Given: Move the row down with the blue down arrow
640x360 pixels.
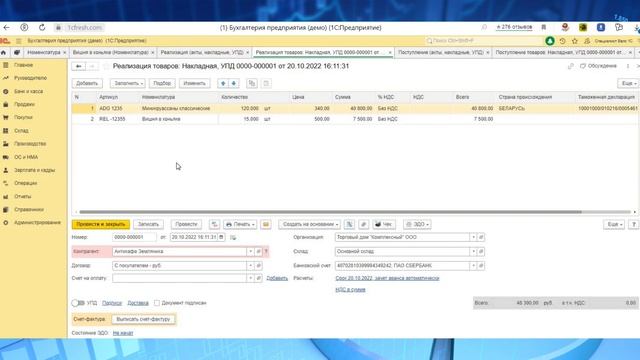Looking at the screenshot, I should pyautogui.click(x=233, y=83).
